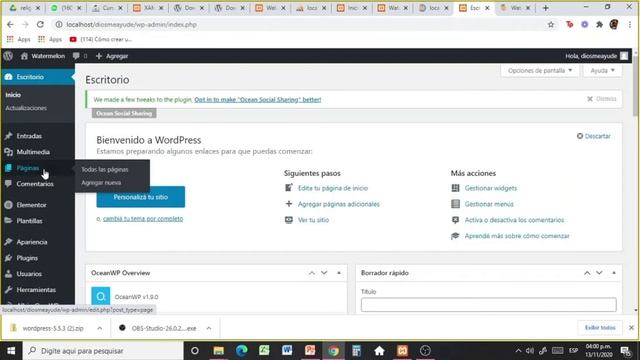Close the downloads bar
The image size is (640, 360).
[631, 328]
